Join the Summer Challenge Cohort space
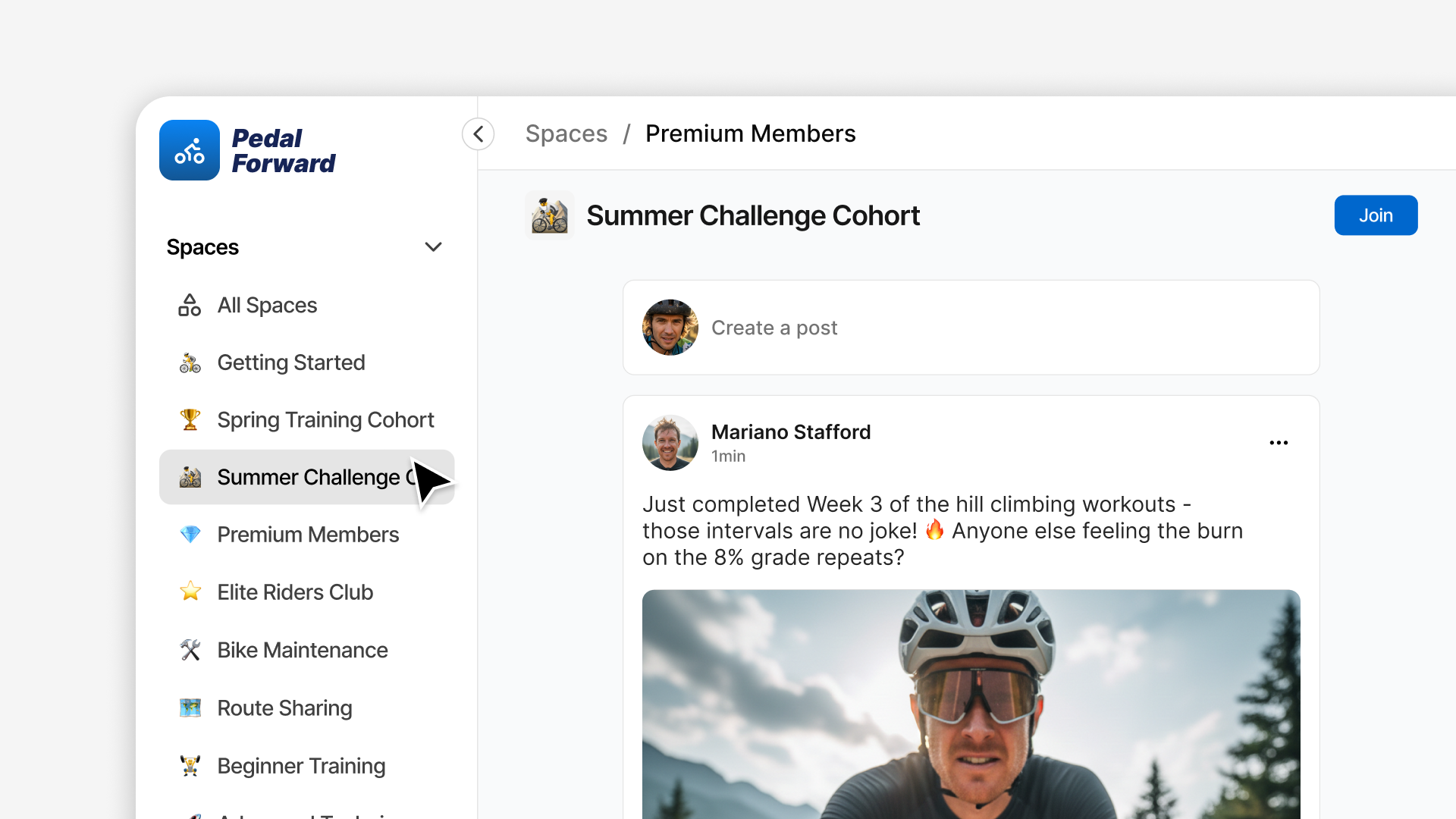Image resolution: width=1456 pixels, height=819 pixels. coord(1376,215)
